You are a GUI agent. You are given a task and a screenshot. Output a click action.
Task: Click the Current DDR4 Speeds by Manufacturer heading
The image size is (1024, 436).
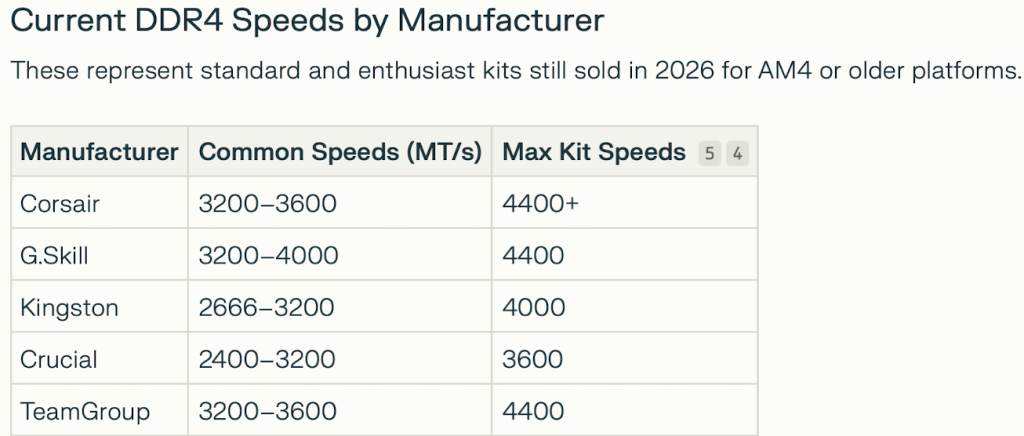[x=307, y=22]
